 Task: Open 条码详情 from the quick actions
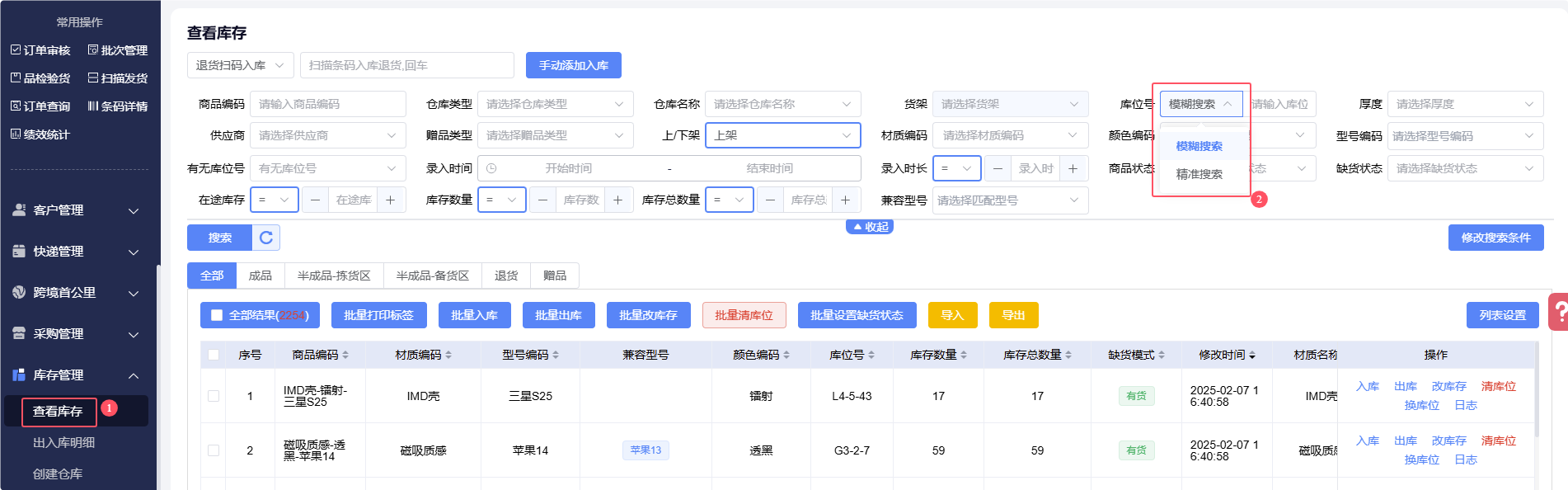pyautogui.click(x=118, y=106)
